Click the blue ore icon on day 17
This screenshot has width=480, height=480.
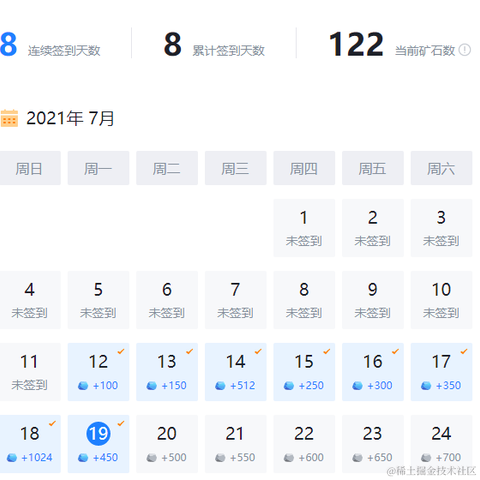pyautogui.click(x=426, y=386)
